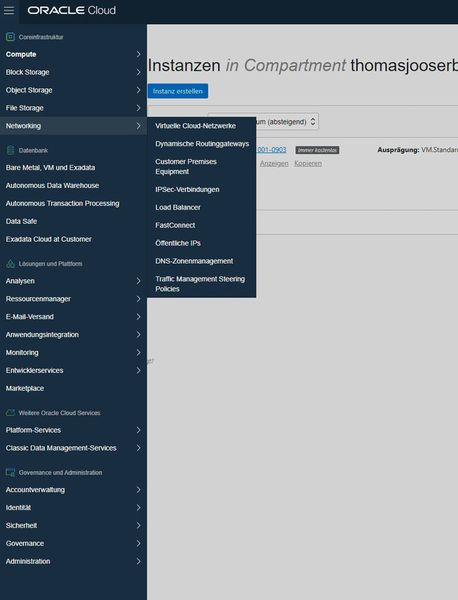The width and height of the screenshot is (458, 600).
Task: Open Traffic Management Steering Policies
Action: pyautogui.click(x=201, y=284)
